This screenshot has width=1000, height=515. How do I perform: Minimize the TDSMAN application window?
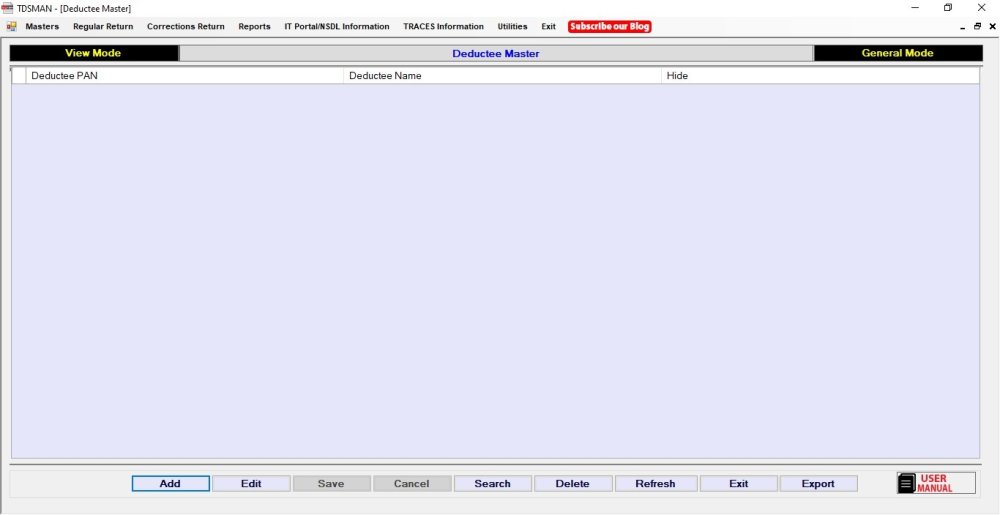(x=915, y=8)
